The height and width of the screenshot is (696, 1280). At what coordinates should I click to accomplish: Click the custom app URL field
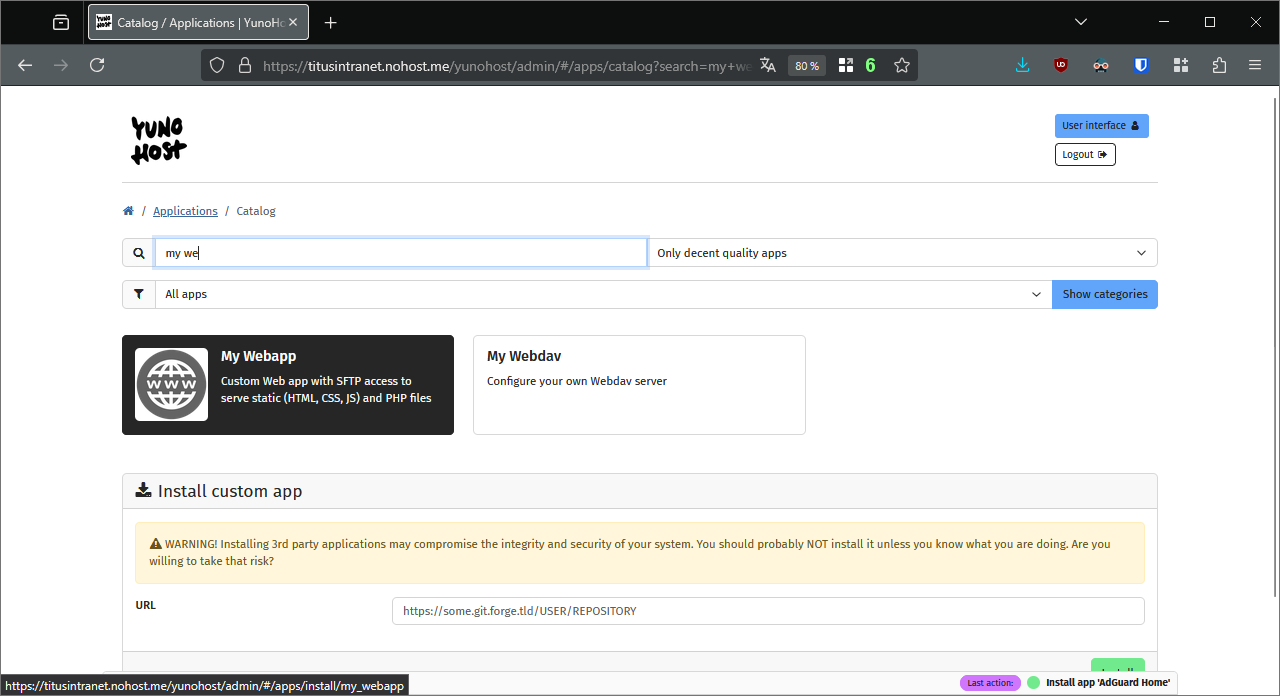(767, 611)
